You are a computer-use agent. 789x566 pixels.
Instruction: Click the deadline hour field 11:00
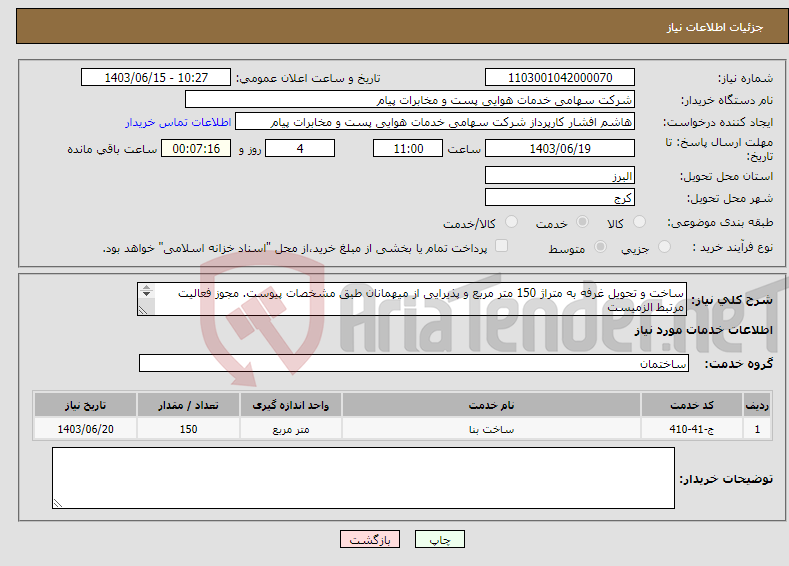[408, 148]
